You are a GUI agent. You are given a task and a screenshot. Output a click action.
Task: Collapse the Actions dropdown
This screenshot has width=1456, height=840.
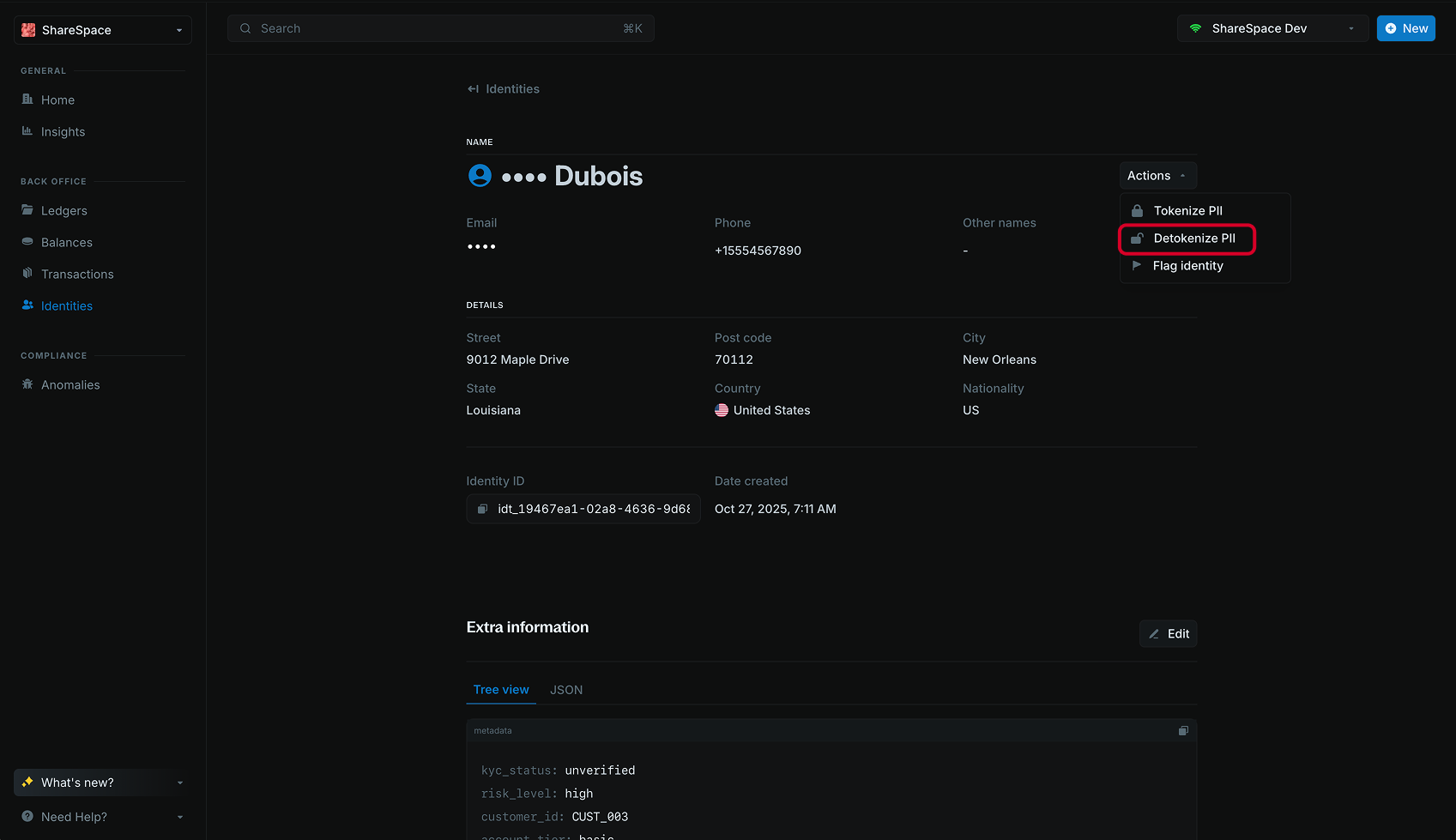(1157, 175)
